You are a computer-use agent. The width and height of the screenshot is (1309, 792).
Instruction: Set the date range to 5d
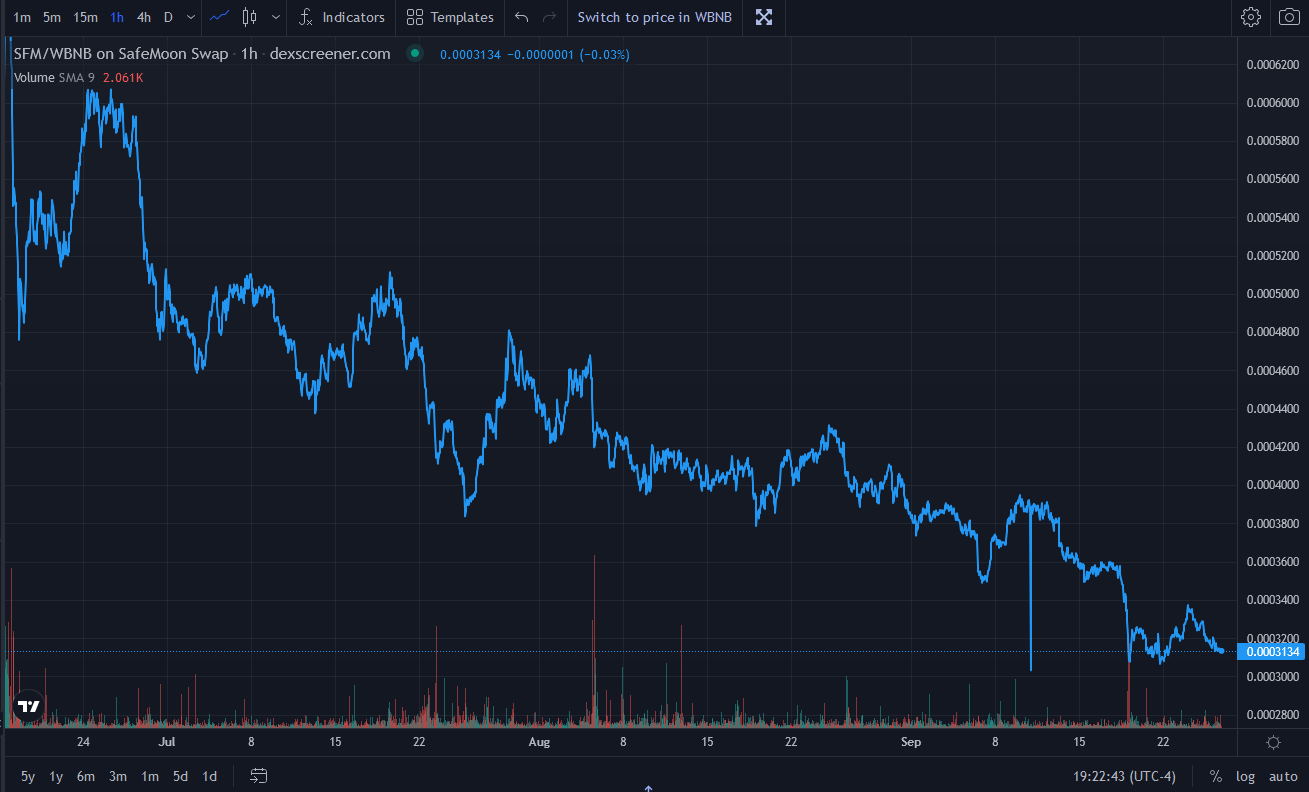pyautogui.click(x=180, y=776)
